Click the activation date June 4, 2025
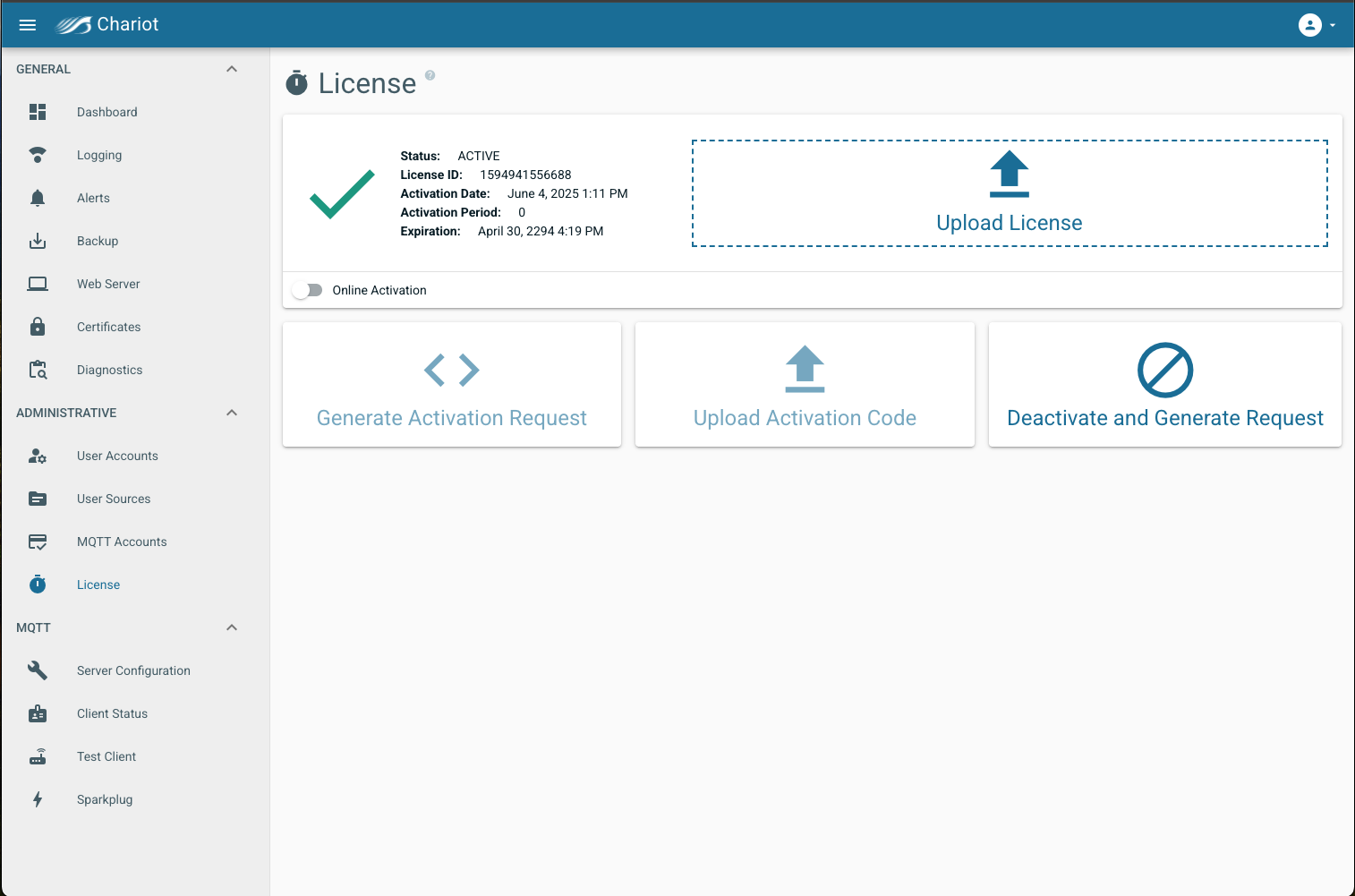1355x896 pixels. [567, 193]
